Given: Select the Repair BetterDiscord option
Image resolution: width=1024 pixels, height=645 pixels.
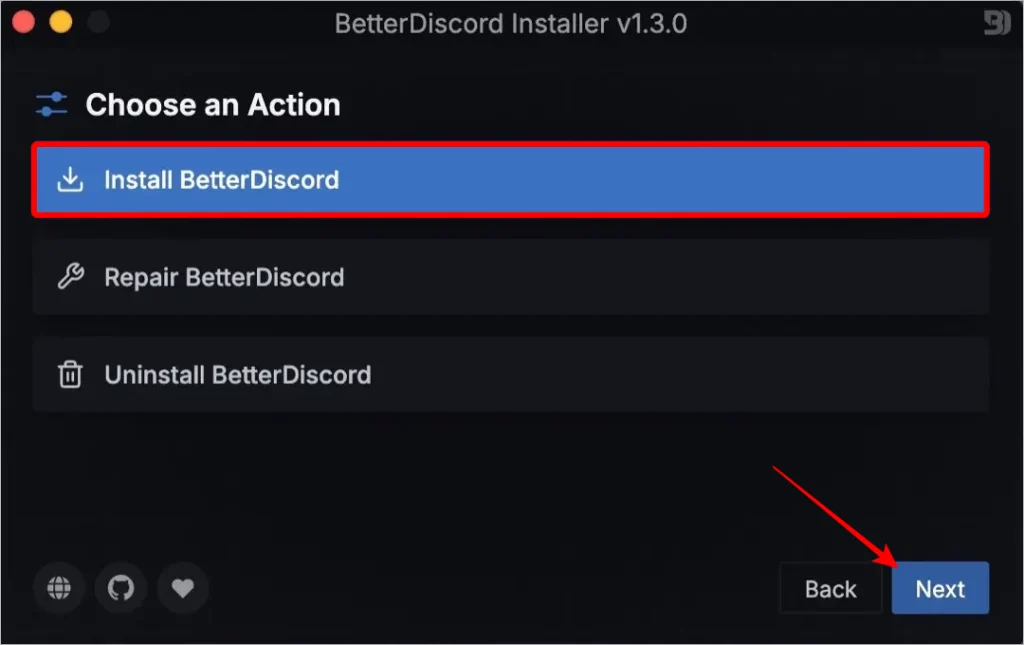Looking at the screenshot, I should (x=511, y=277).
